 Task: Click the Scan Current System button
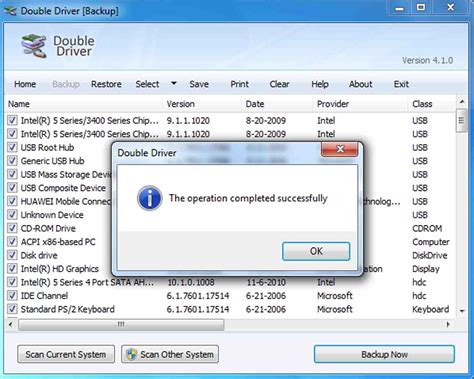(x=66, y=354)
